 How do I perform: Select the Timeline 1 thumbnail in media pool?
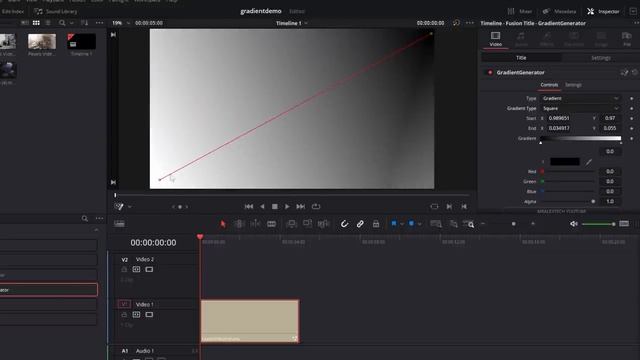[x=81, y=42]
